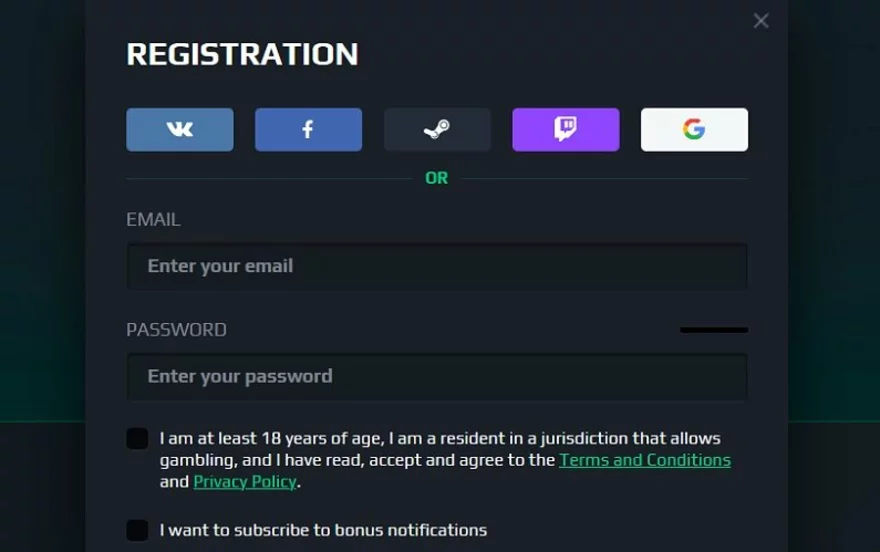Tick the 18 years of age checkbox
This screenshot has height=552, width=880.
(138, 439)
